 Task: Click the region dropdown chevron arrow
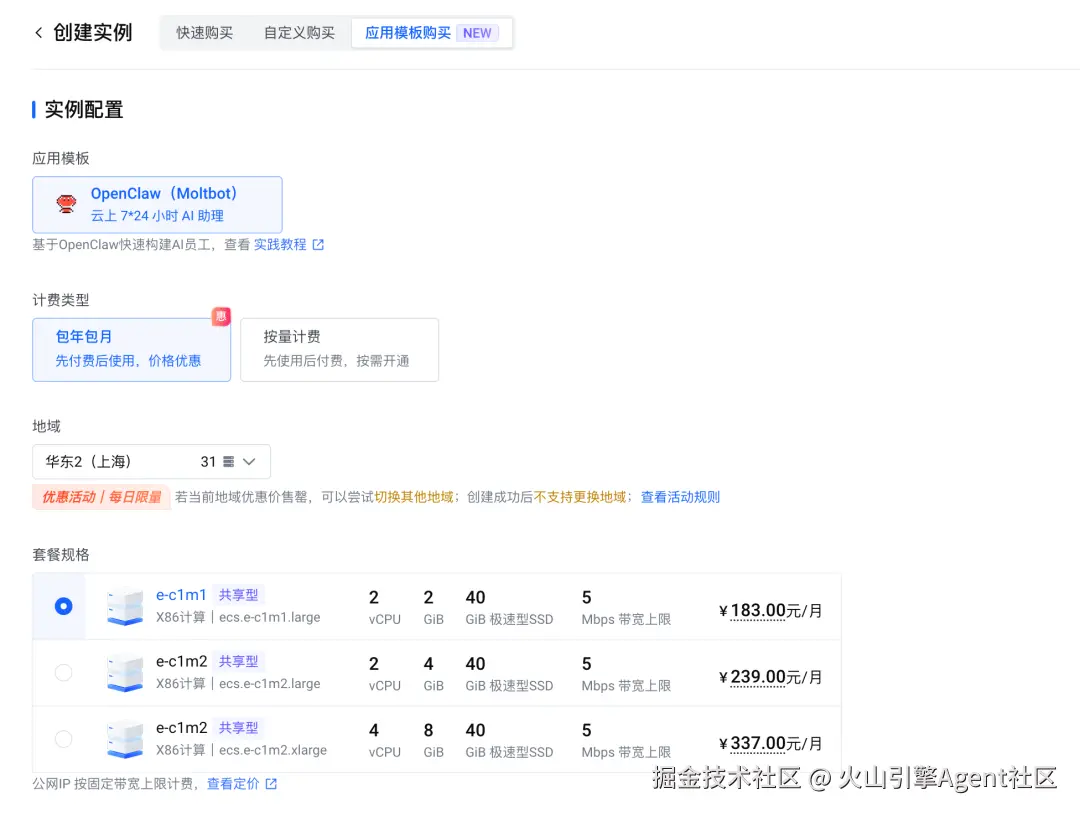click(x=249, y=461)
